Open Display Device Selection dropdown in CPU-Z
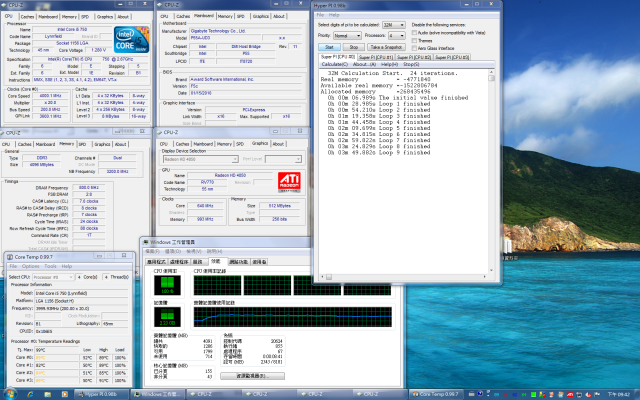 point(200,159)
